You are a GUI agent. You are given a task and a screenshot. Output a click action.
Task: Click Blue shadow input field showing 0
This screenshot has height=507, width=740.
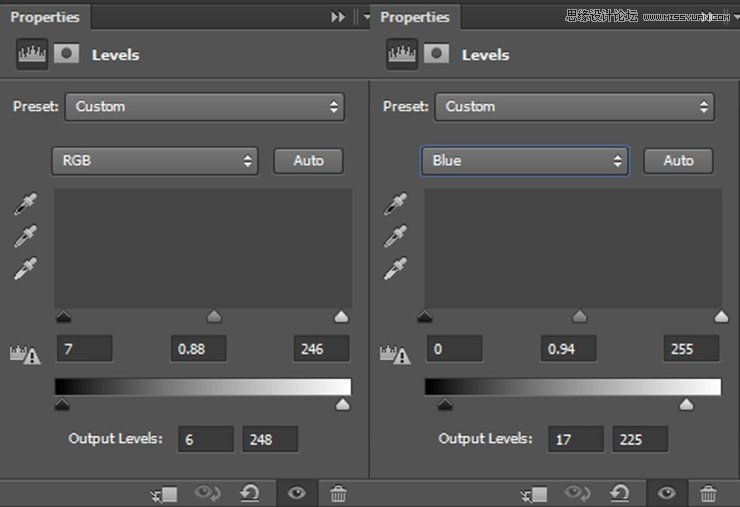[x=455, y=349]
